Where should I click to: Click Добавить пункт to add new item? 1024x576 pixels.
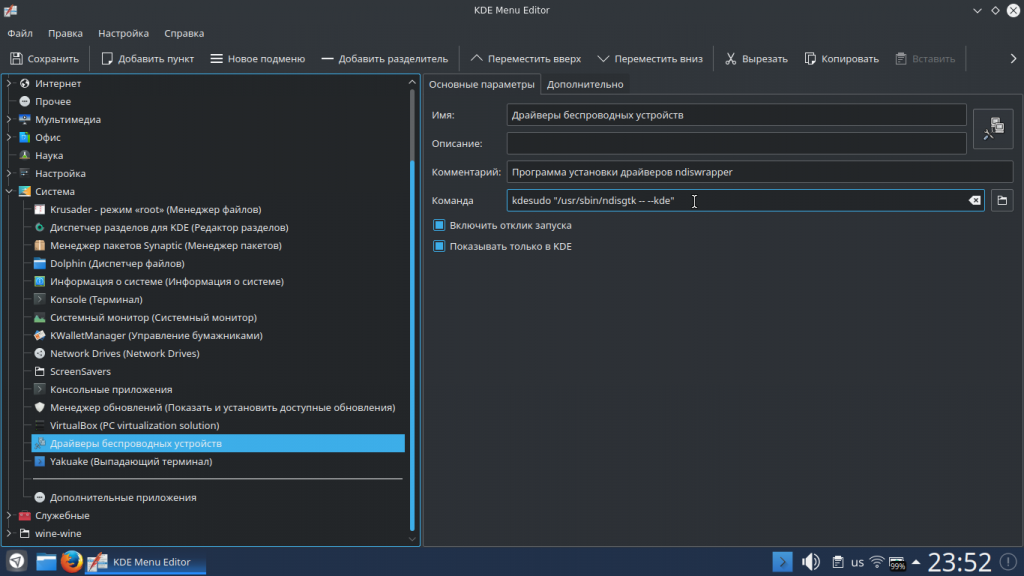(x=148, y=59)
